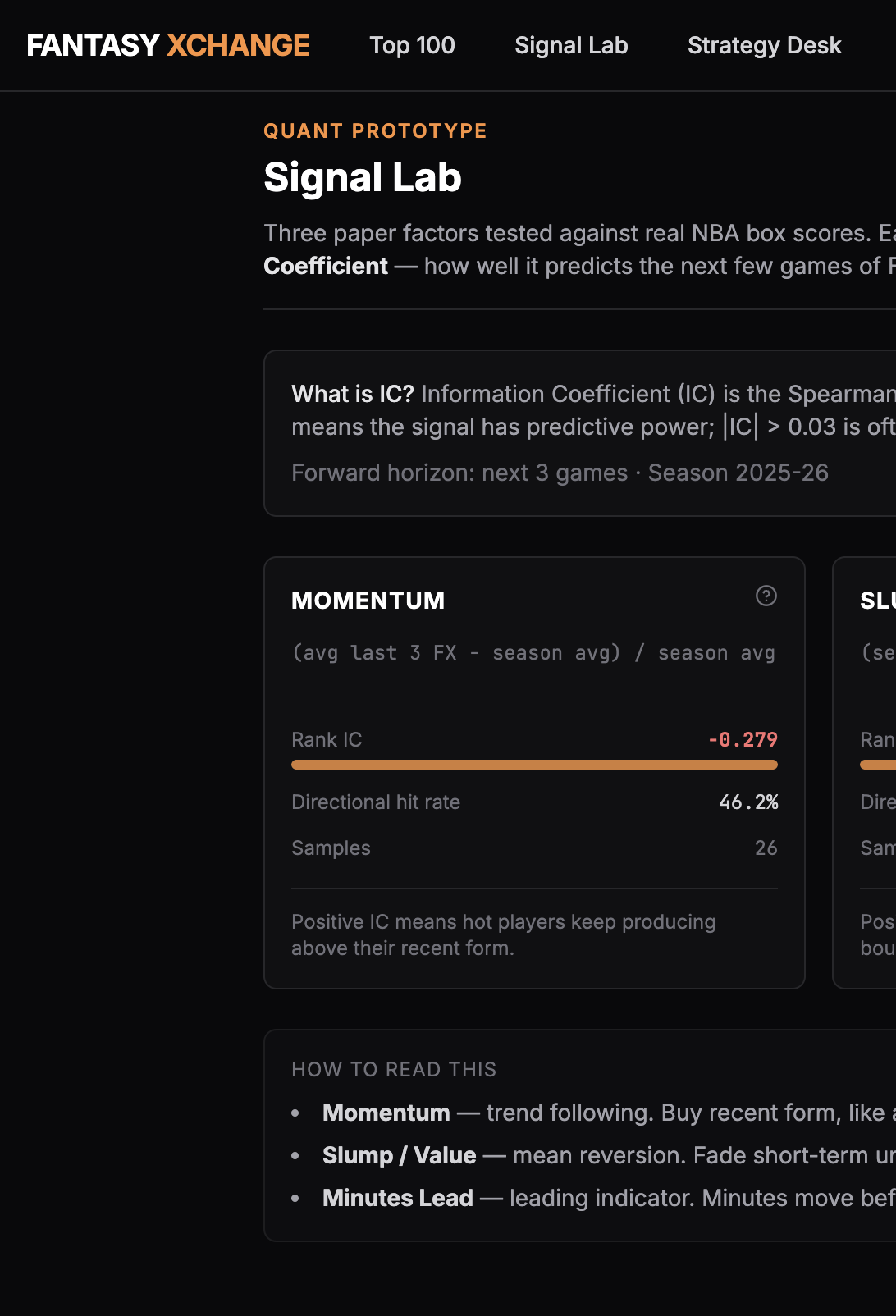The width and height of the screenshot is (896, 1316).
Task: Select the Signal Lab page heading
Action: point(363,177)
